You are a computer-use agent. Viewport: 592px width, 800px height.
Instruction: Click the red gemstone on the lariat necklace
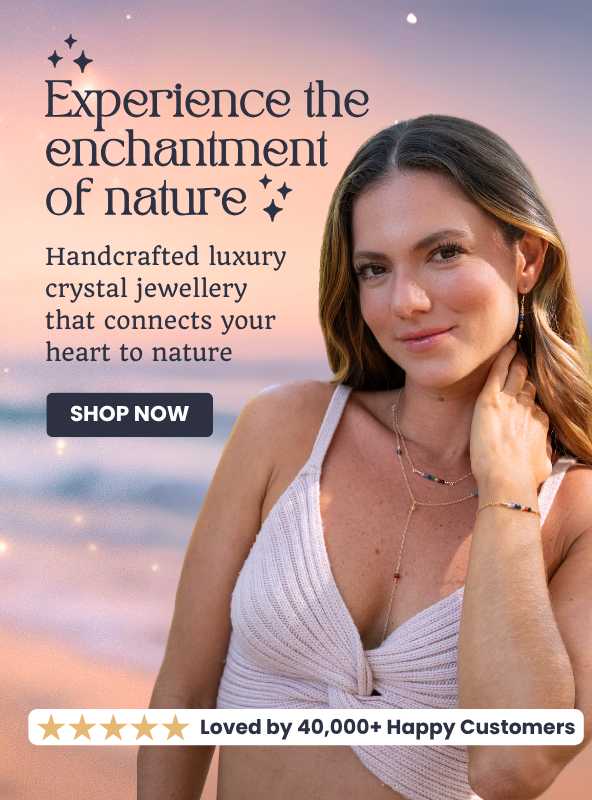tap(397, 576)
